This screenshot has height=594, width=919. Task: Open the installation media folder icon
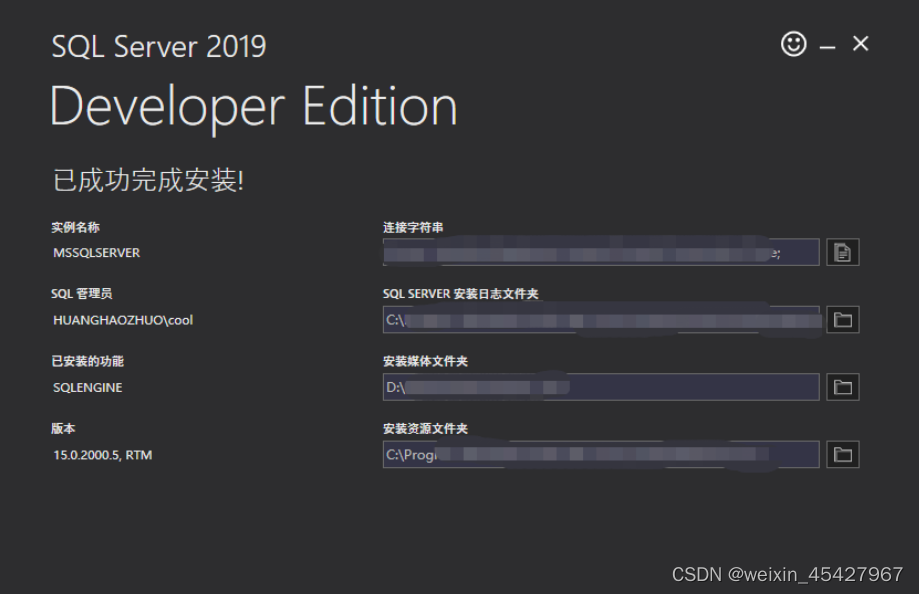coord(843,387)
